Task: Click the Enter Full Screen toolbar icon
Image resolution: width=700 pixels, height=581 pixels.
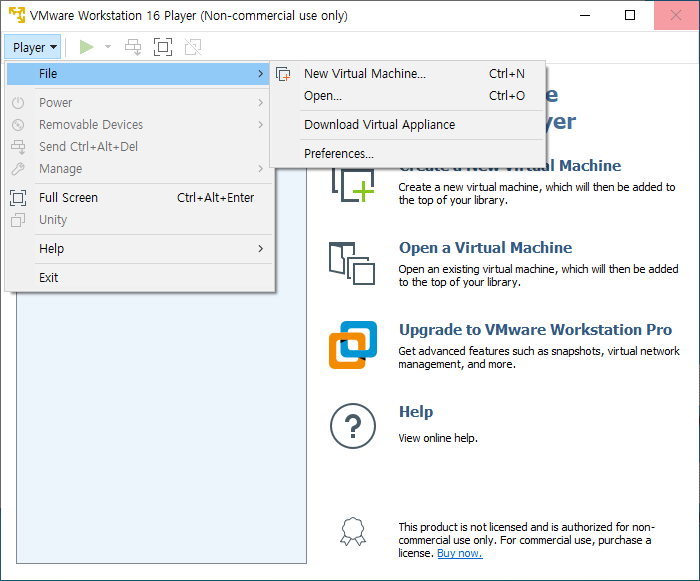Action: coord(163,47)
